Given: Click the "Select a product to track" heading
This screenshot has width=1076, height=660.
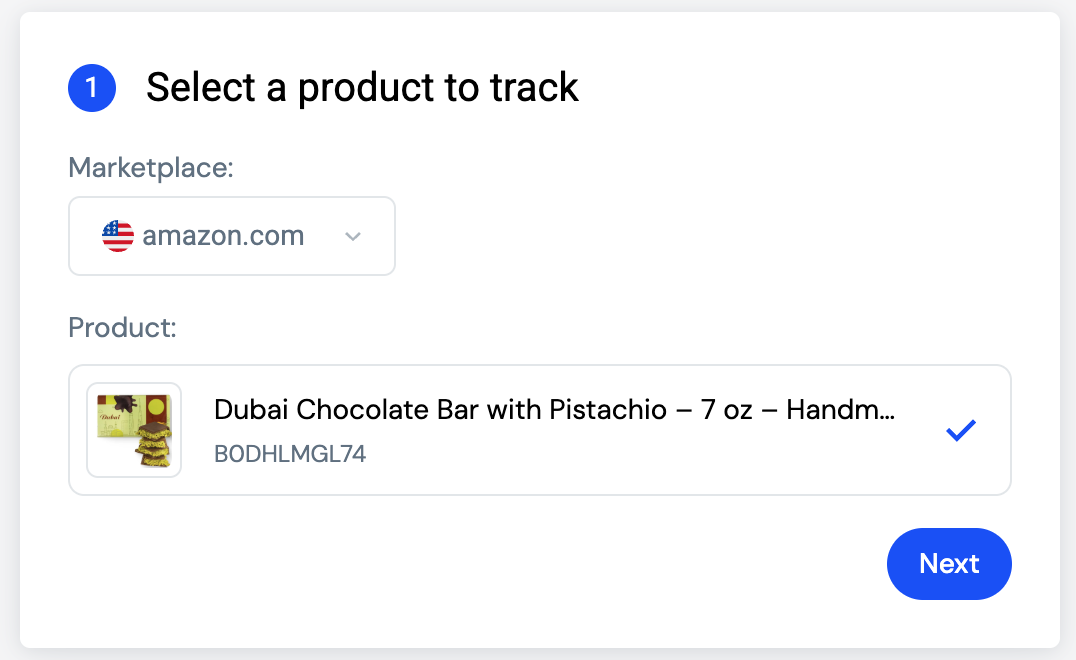Looking at the screenshot, I should 362,88.
